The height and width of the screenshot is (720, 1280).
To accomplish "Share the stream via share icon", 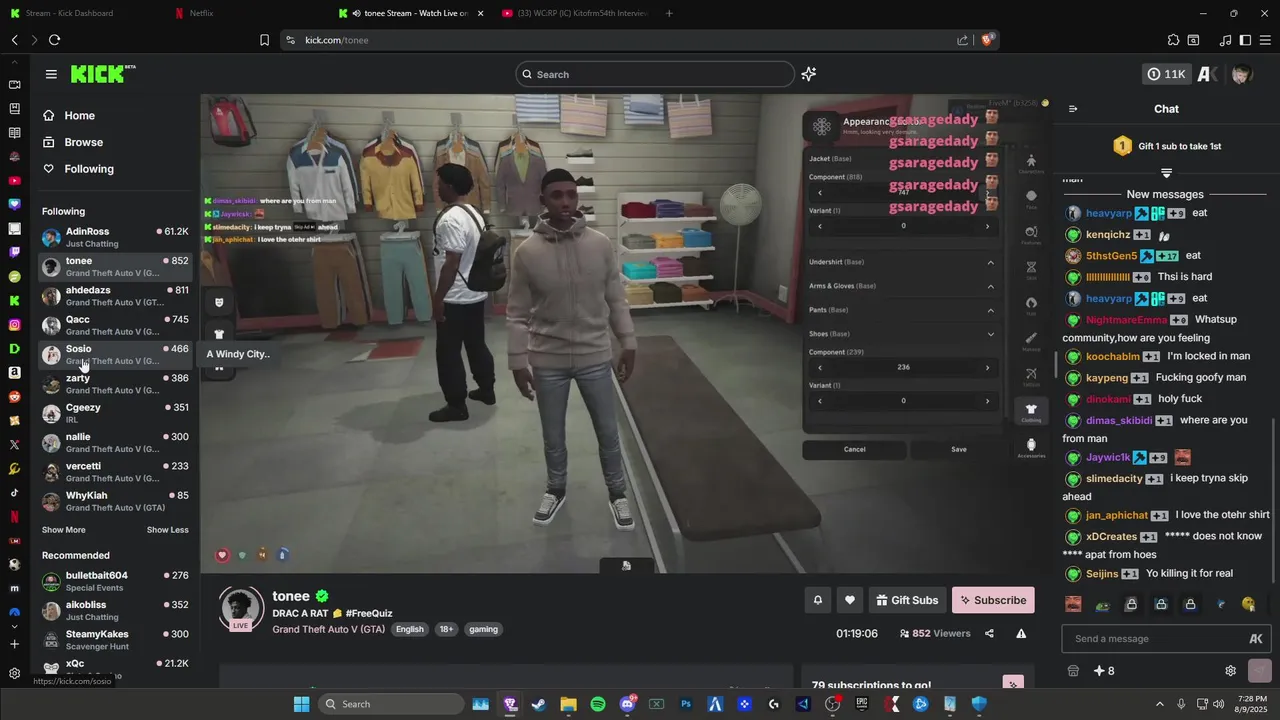I will click(x=989, y=633).
